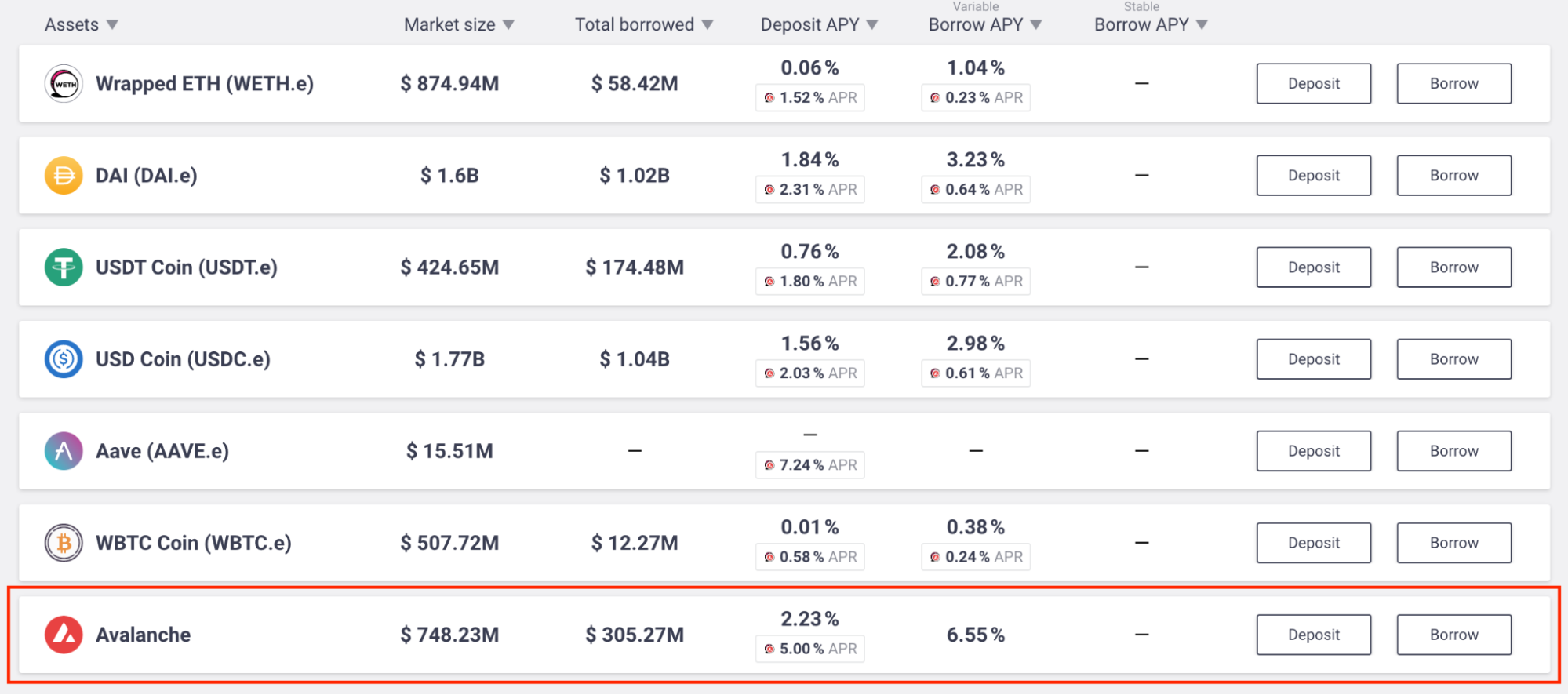Deposit Wrapped ETH (WETH.e)
The width and height of the screenshot is (1568, 695).
point(1314,83)
